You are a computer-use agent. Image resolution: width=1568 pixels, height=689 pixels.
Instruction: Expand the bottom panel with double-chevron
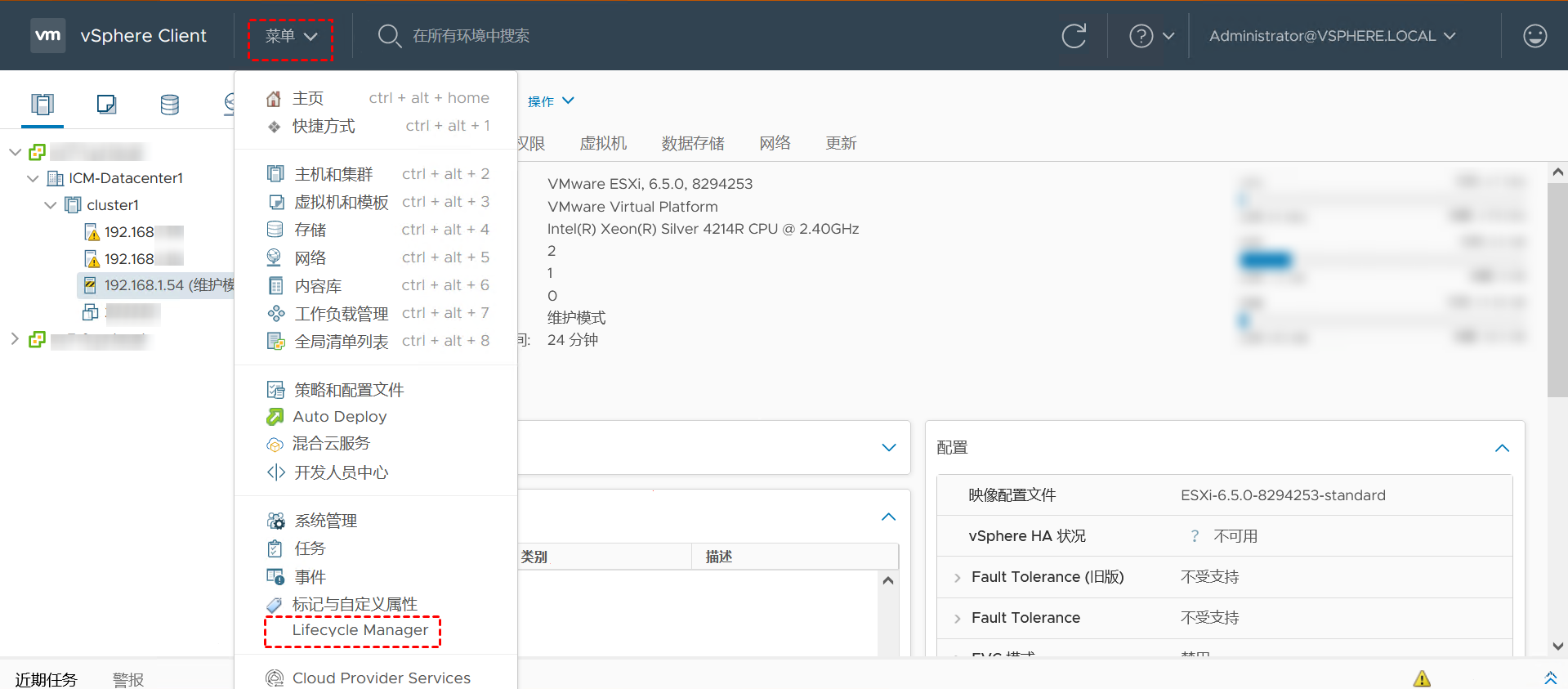point(1550,678)
